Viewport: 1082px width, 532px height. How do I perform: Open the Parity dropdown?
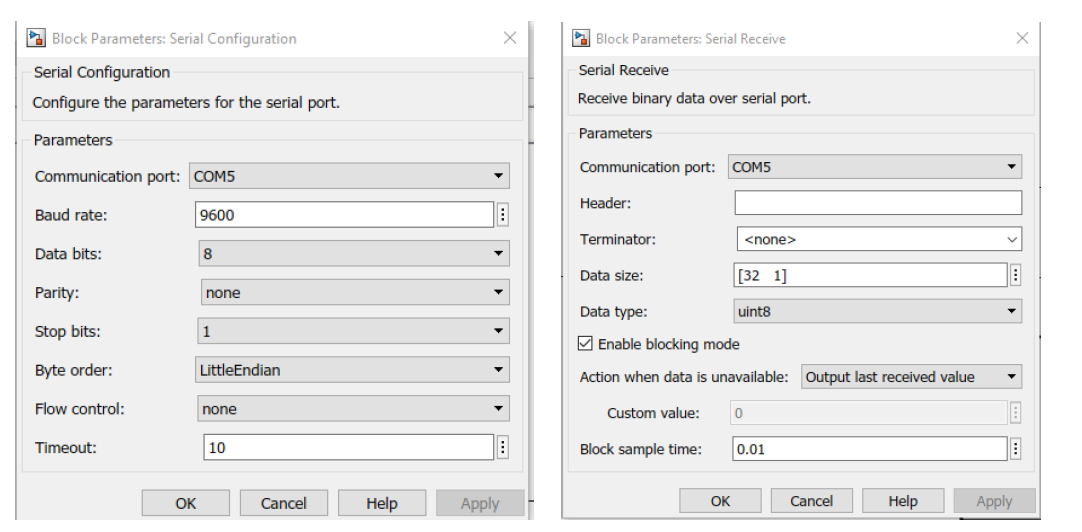[353, 293]
